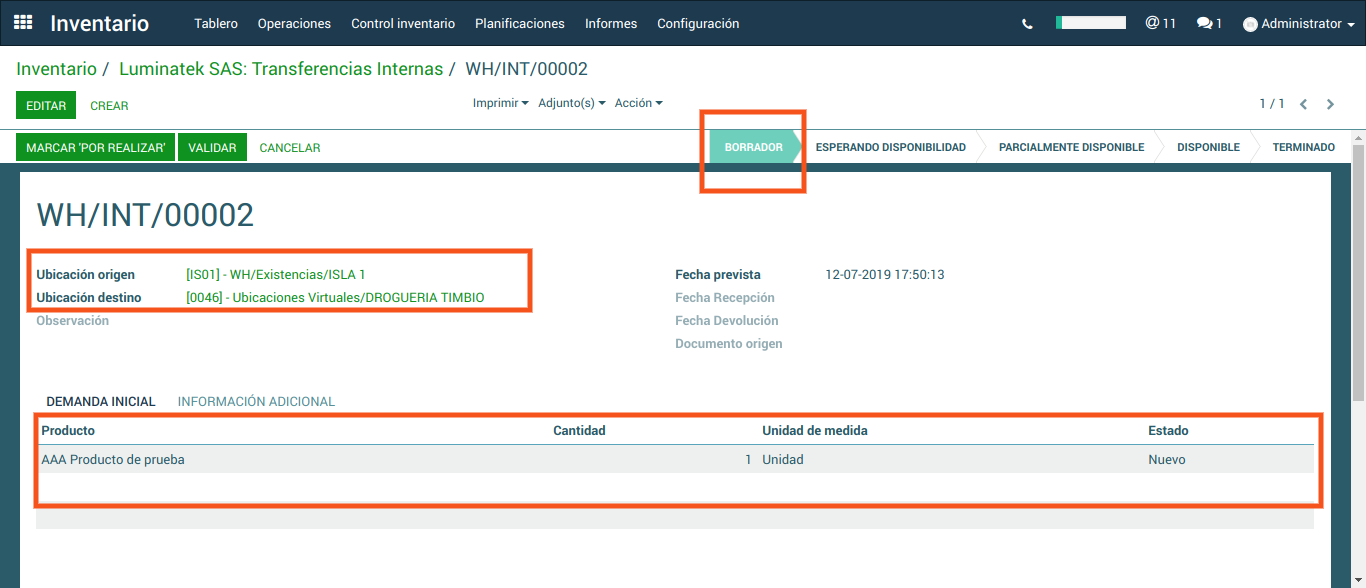Expand the Imprimir dropdown
1366x588 pixels.
pyautogui.click(x=500, y=103)
